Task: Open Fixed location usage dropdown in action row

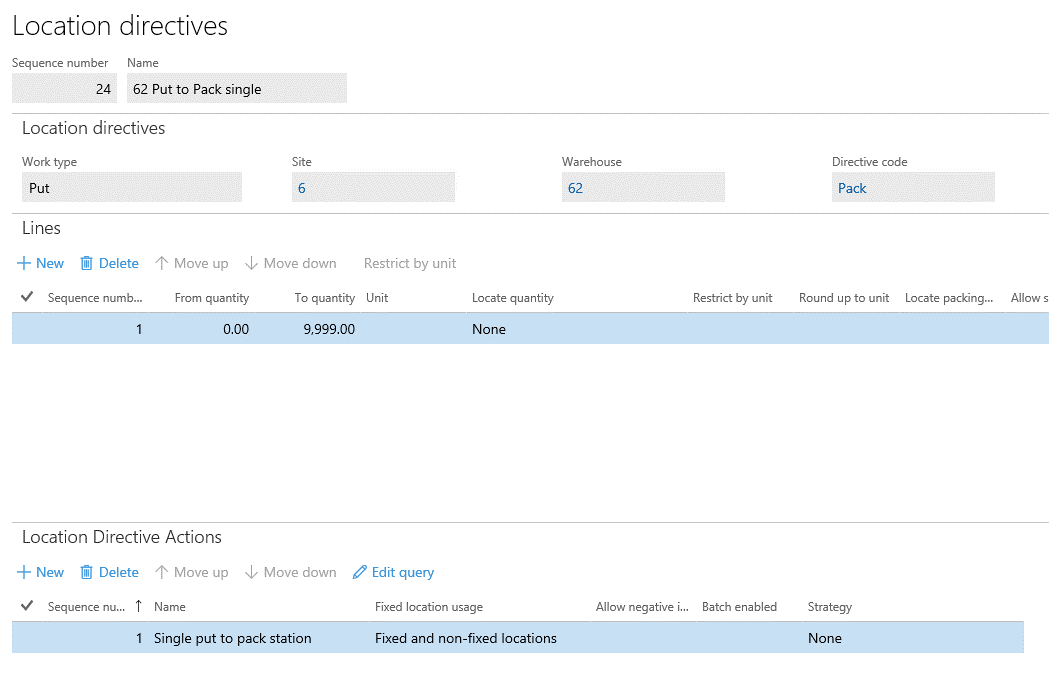Action: 480,638
